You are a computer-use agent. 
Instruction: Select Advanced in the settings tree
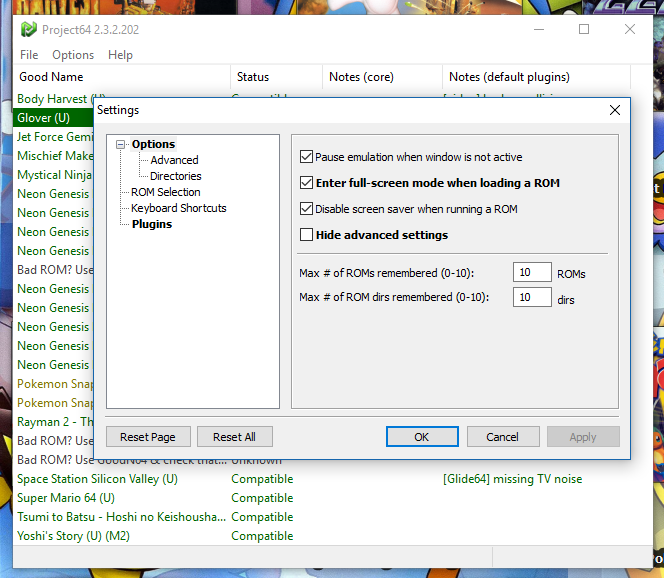[x=174, y=160]
